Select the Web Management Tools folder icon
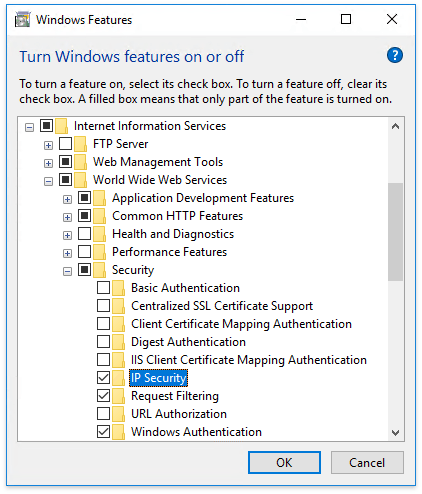 (x=80, y=162)
